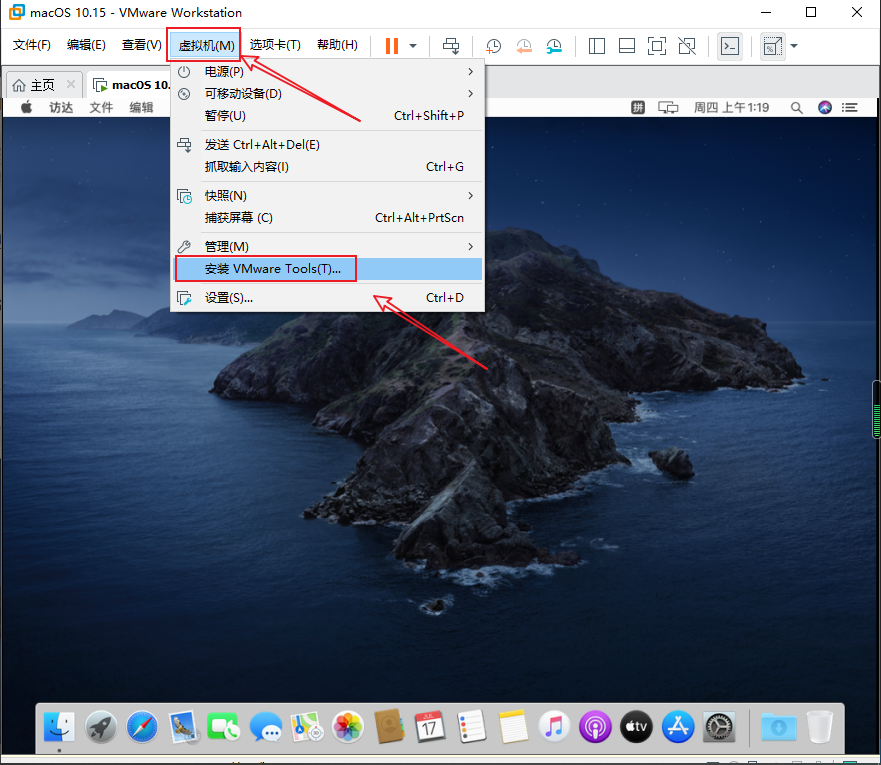Open Contacts book icon in the Dock
881x765 pixels.
(x=389, y=726)
